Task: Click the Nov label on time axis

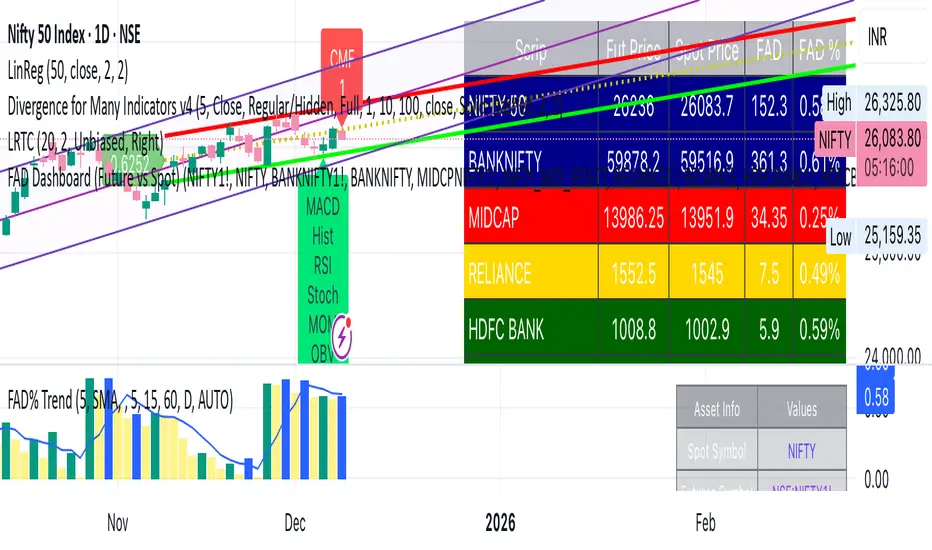Action: 118,523
